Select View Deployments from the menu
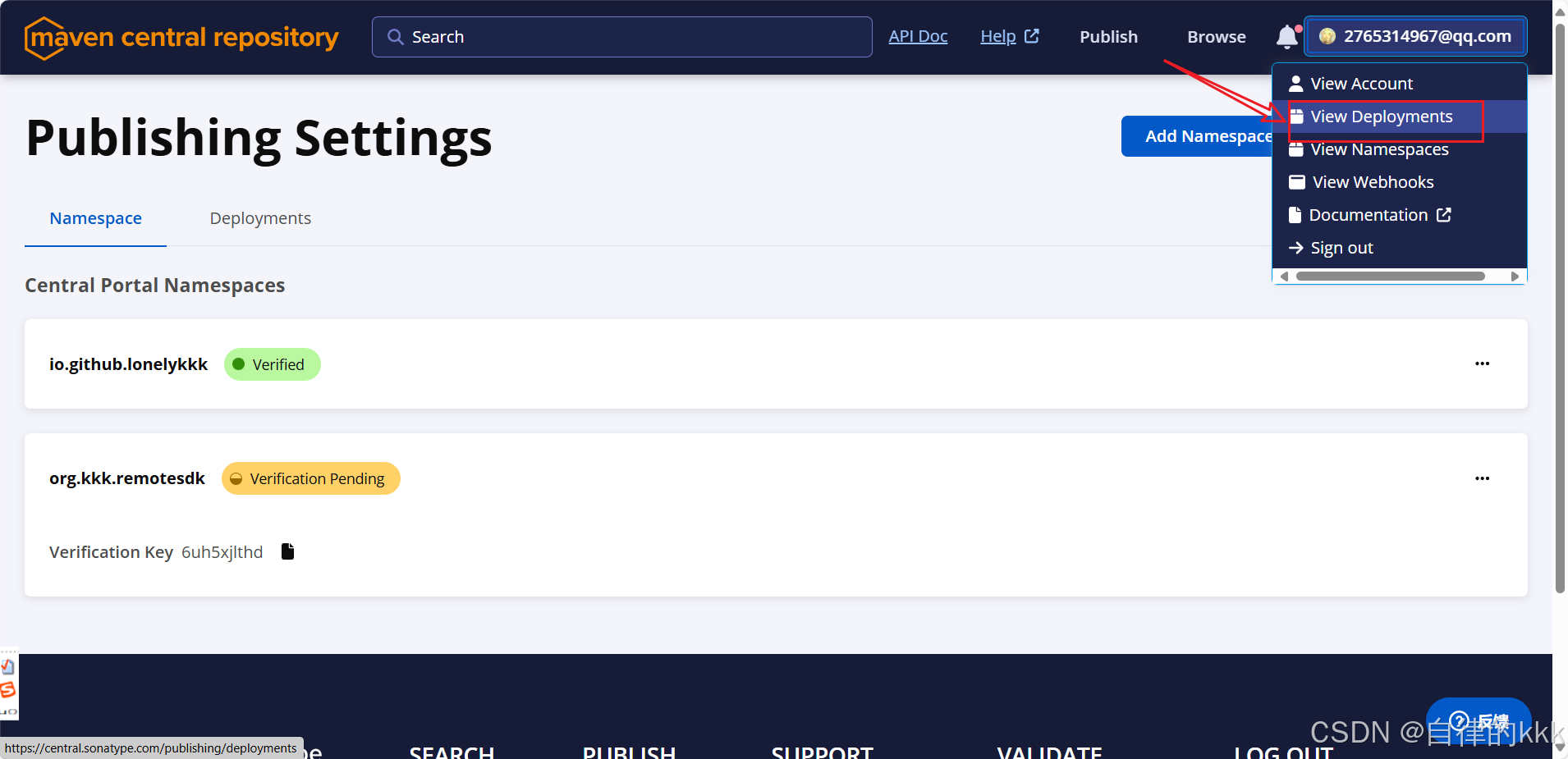This screenshot has width=1568, height=759. click(x=1399, y=117)
